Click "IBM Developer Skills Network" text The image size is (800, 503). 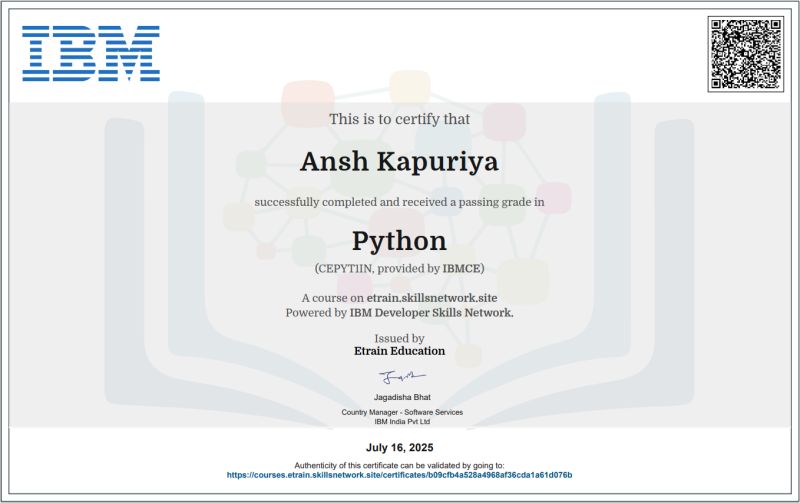(431, 313)
